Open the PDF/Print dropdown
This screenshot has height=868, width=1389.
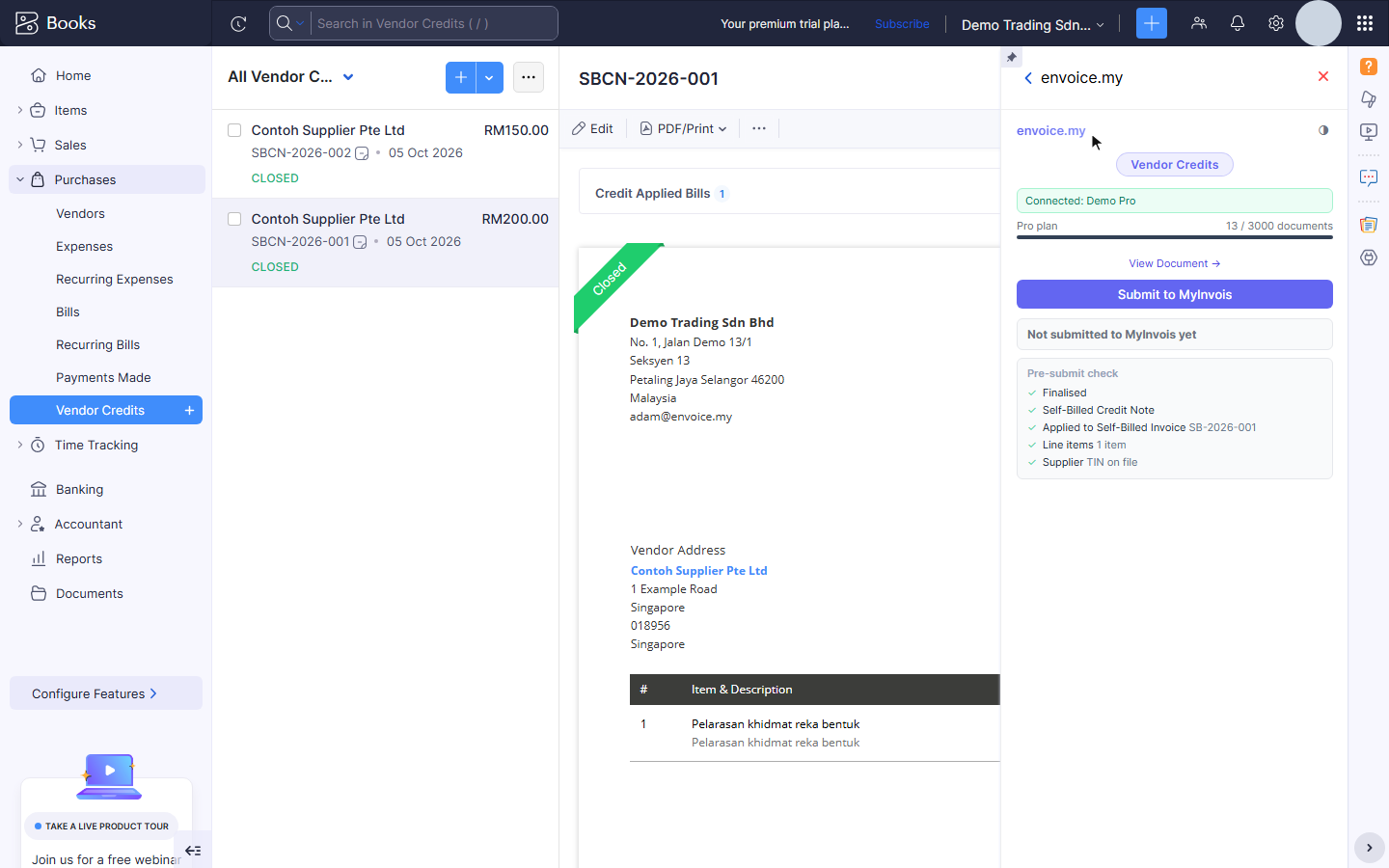pyautogui.click(x=683, y=128)
